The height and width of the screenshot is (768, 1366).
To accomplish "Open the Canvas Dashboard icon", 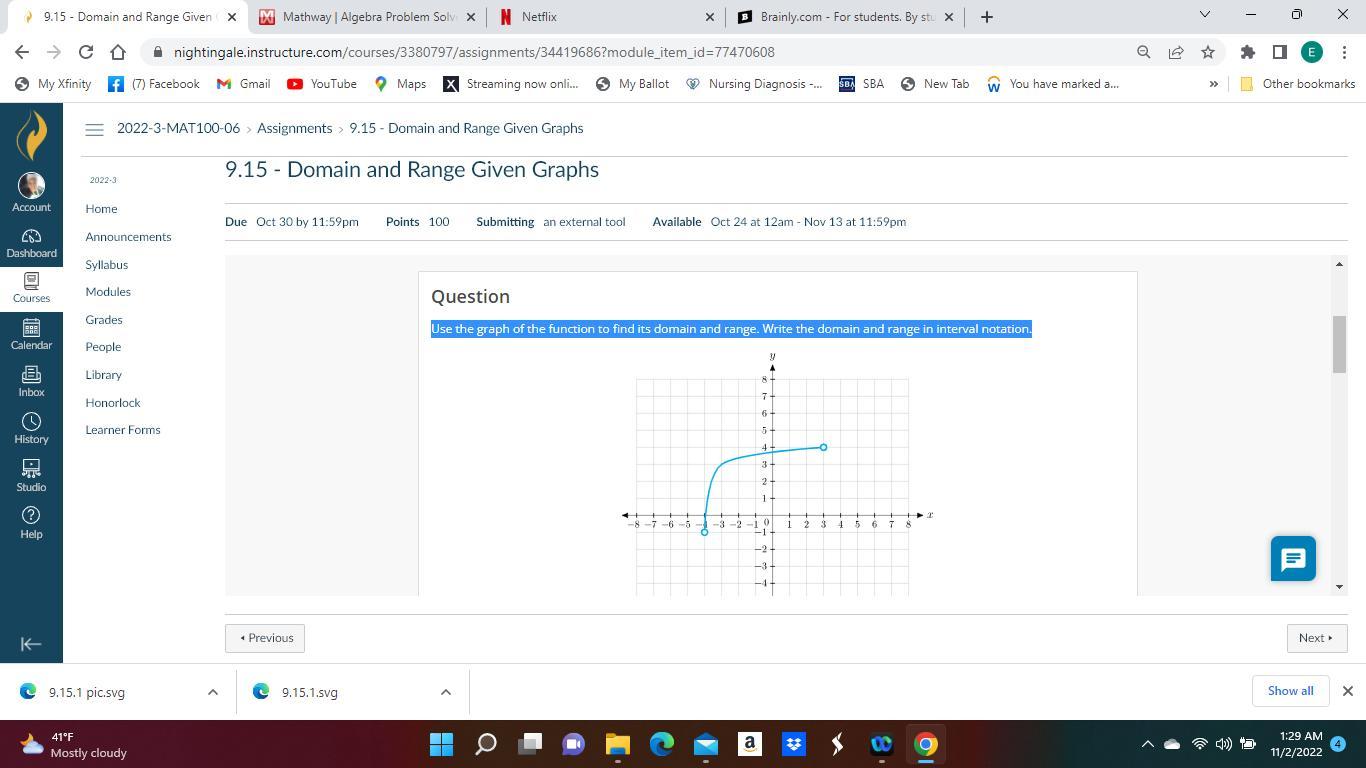I will click(x=31, y=243).
